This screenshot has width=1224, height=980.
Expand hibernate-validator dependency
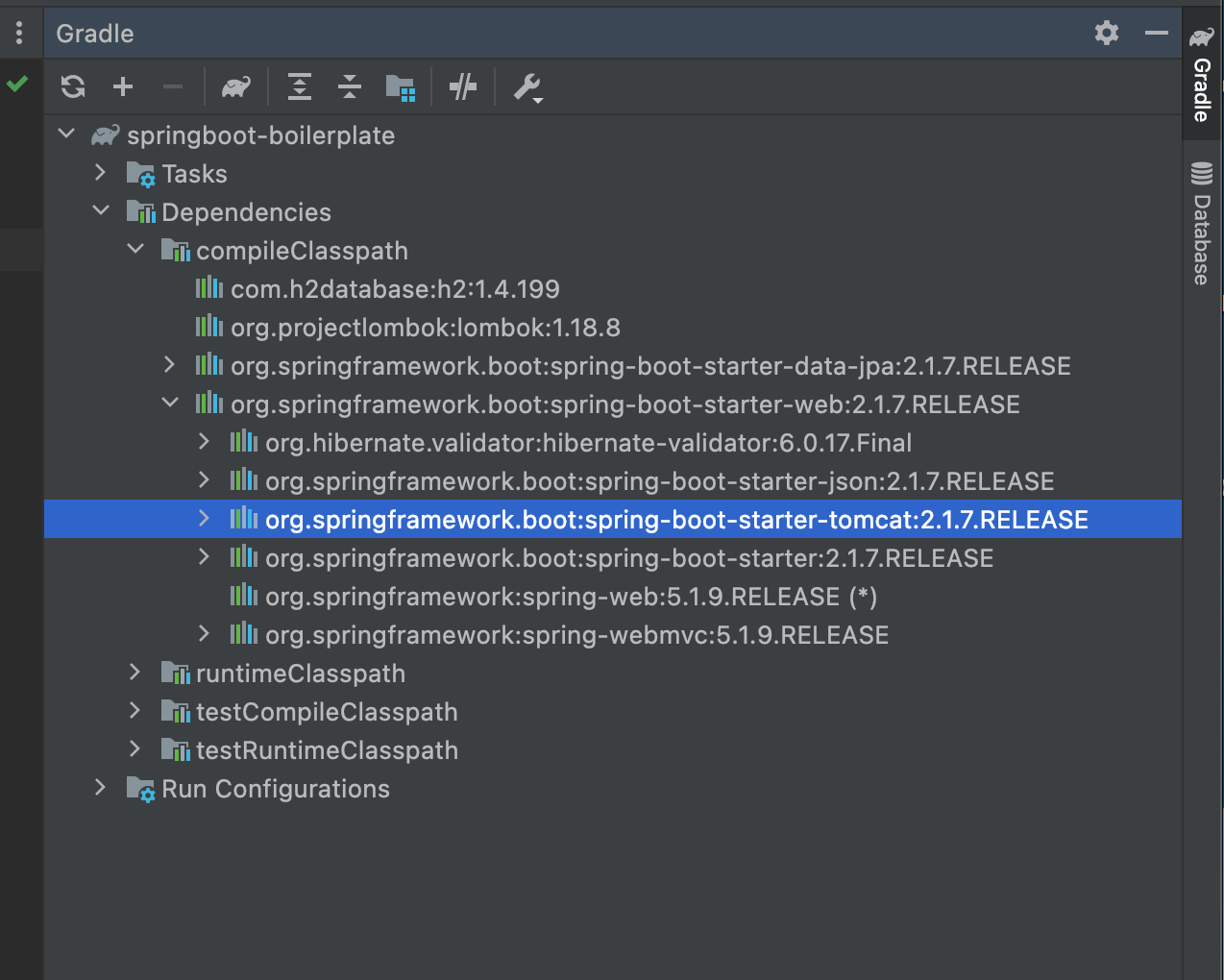pyautogui.click(x=205, y=442)
